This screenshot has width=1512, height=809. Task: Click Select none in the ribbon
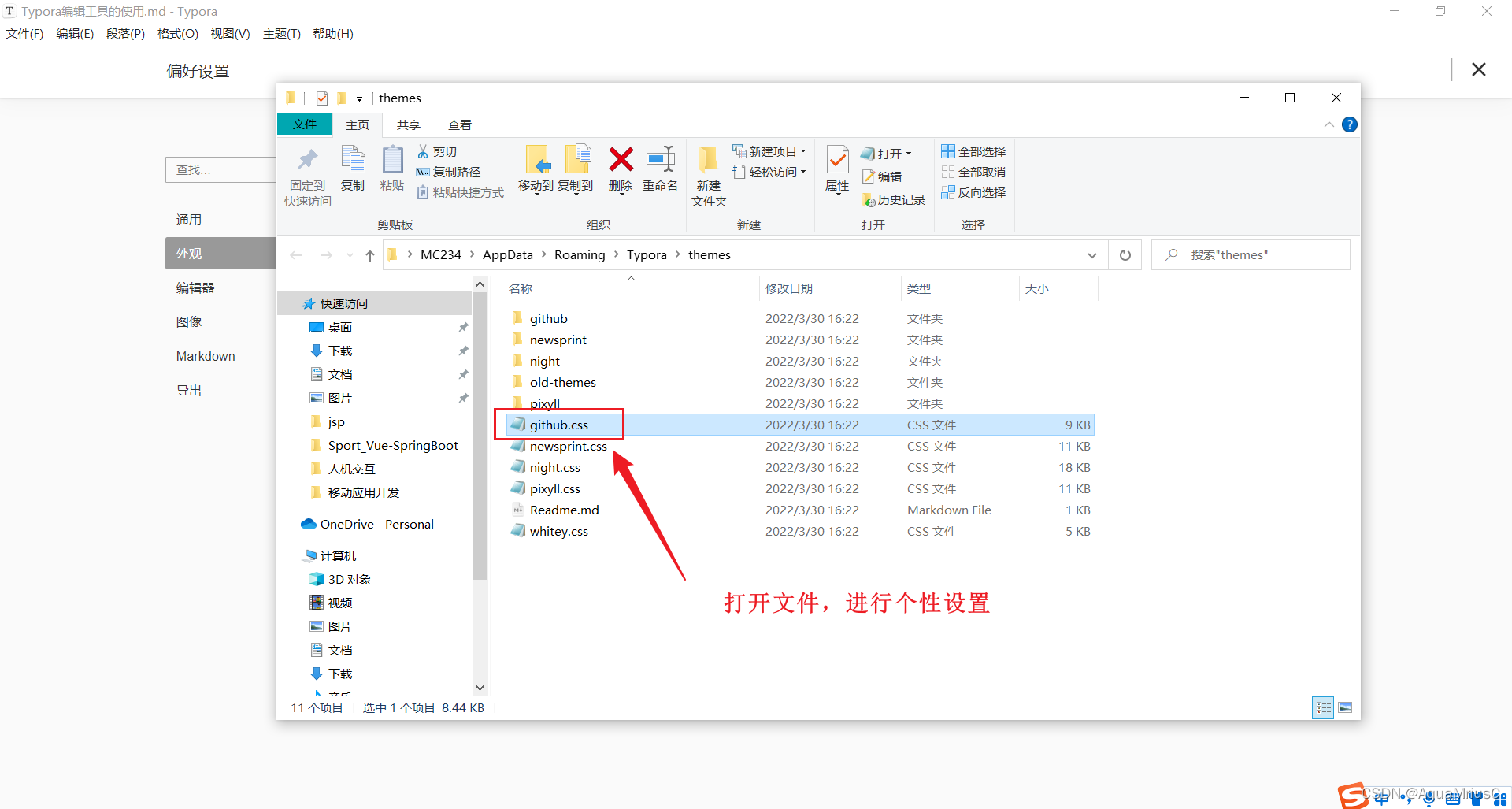[x=973, y=172]
